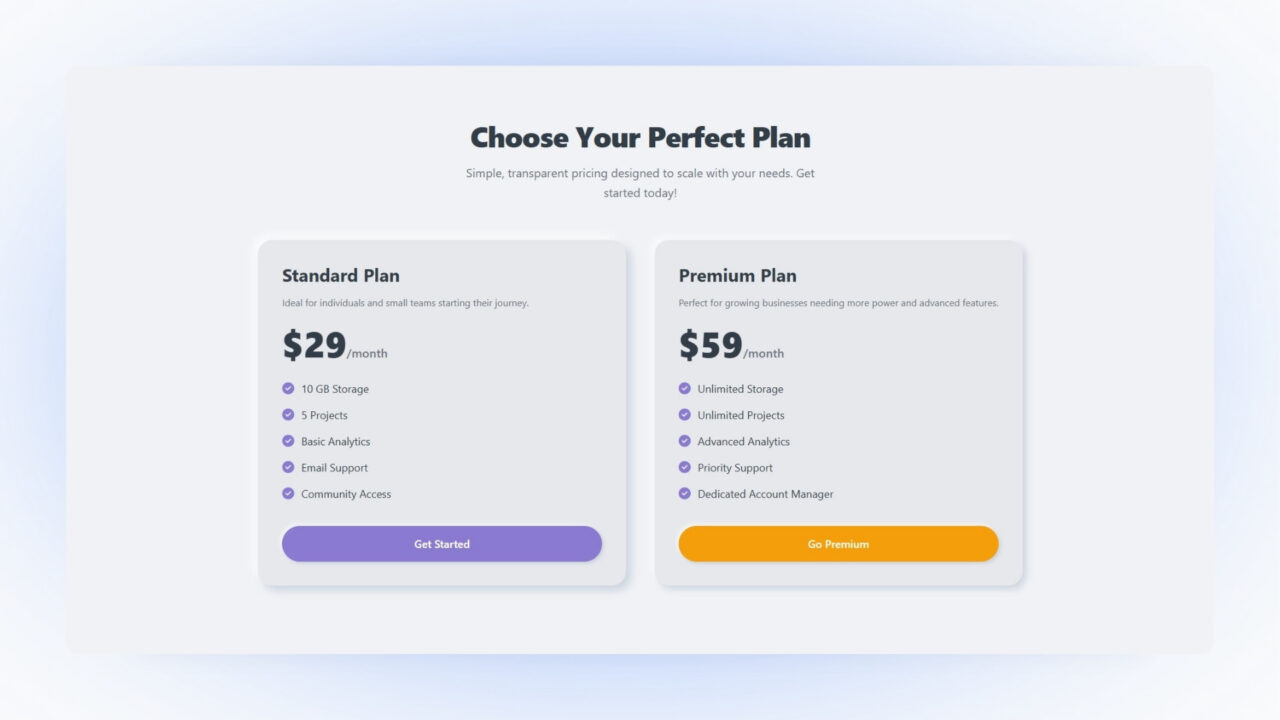Click the checkmark icon beside Unlimited Projects
Viewport: 1280px width, 720px height.
[684, 414]
